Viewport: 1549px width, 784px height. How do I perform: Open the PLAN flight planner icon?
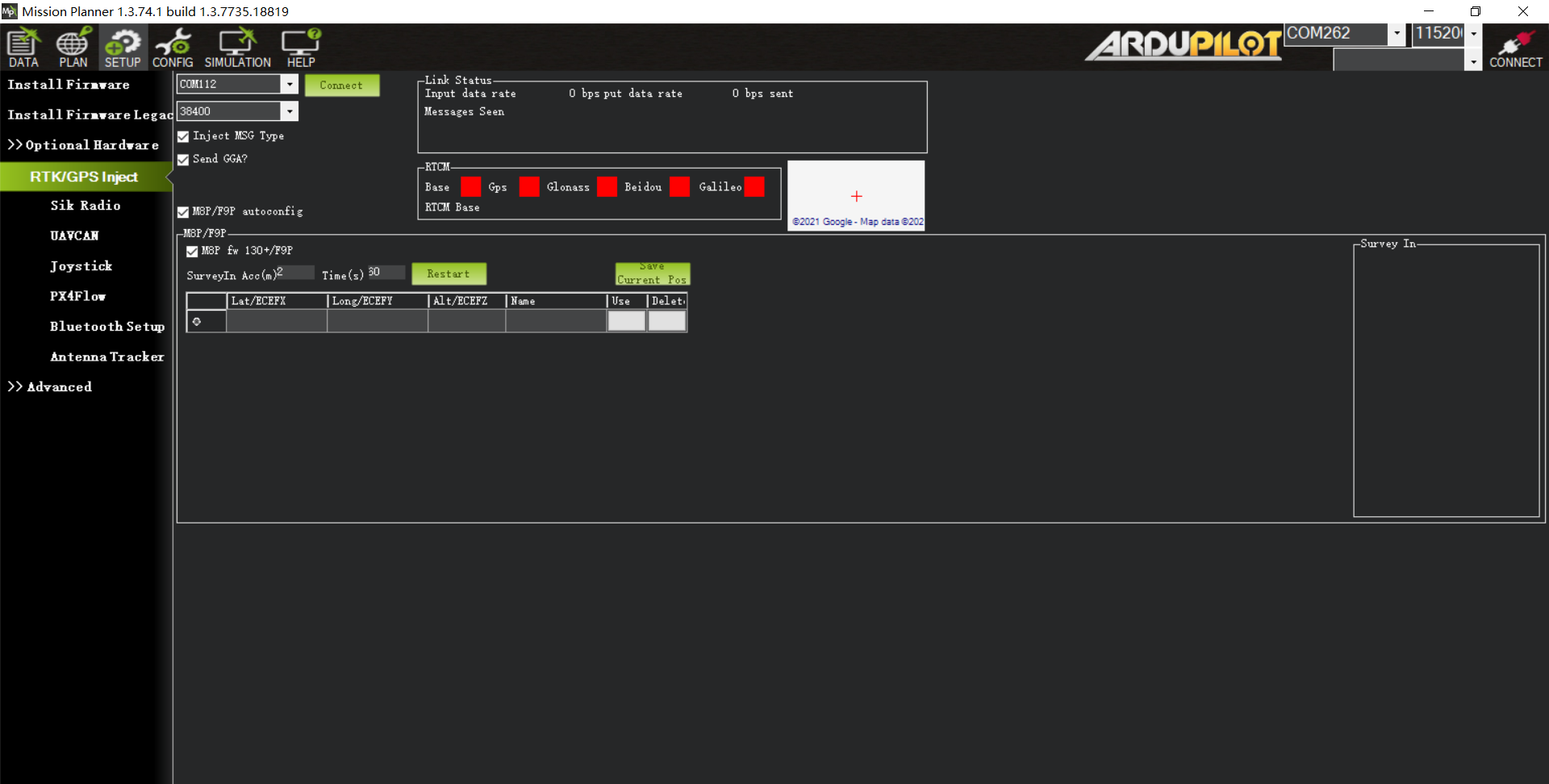click(73, 48)
